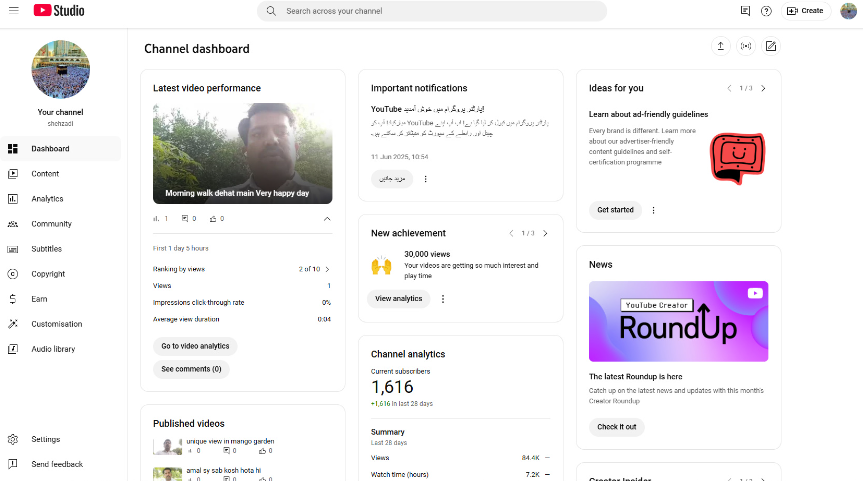
Task: Click the '30,000 views' achievement text
Action: pos(427,254)
